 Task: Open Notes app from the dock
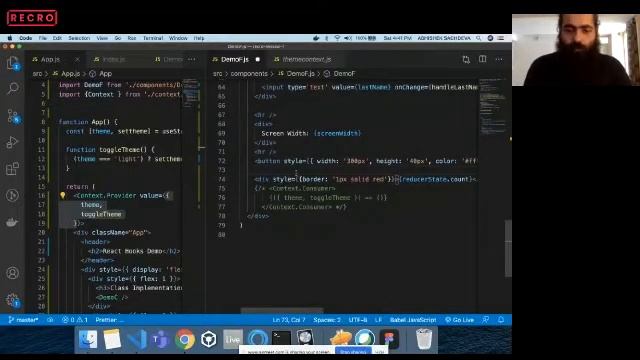[x=112, y=339]
